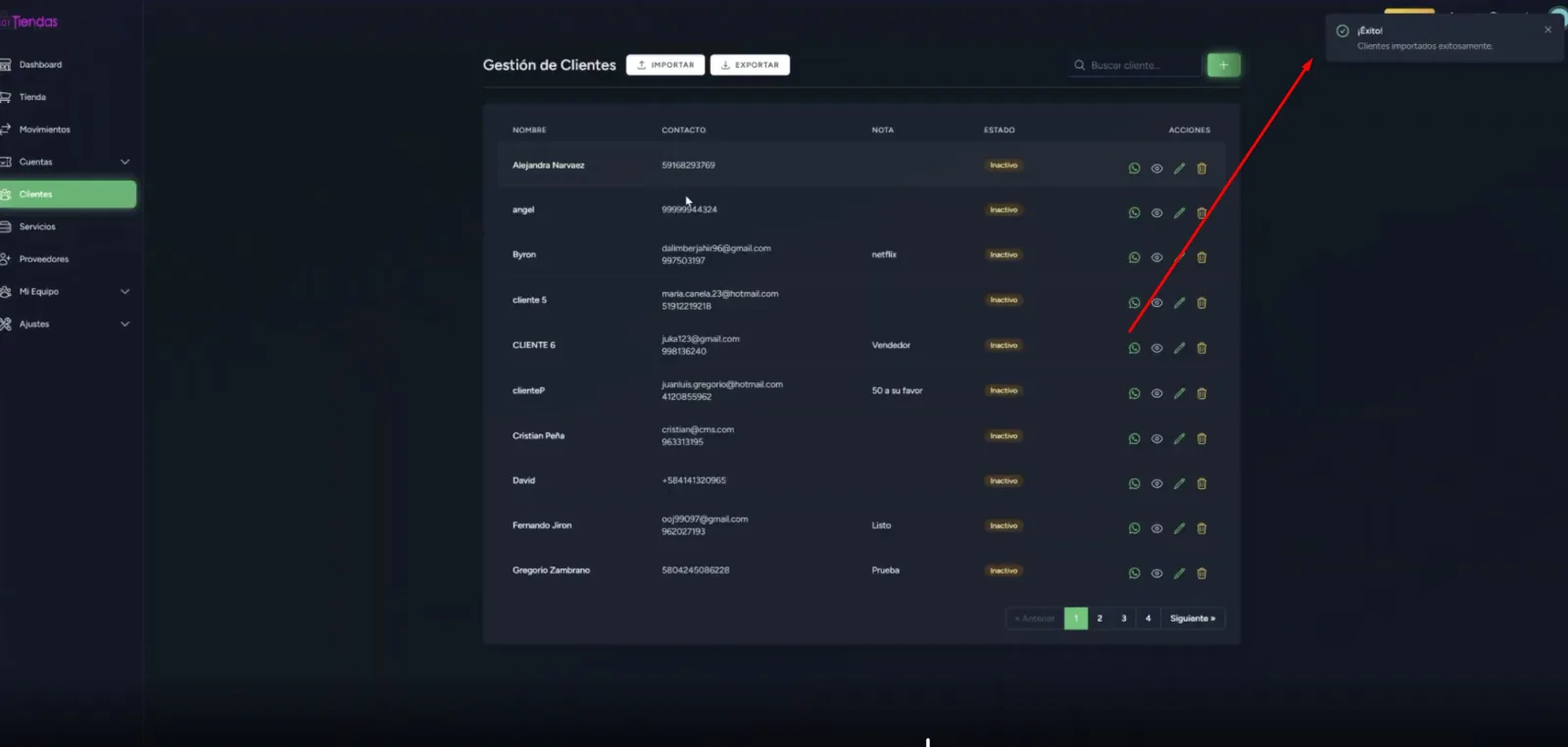Click the IMPORTAR button

coord(665,65)
